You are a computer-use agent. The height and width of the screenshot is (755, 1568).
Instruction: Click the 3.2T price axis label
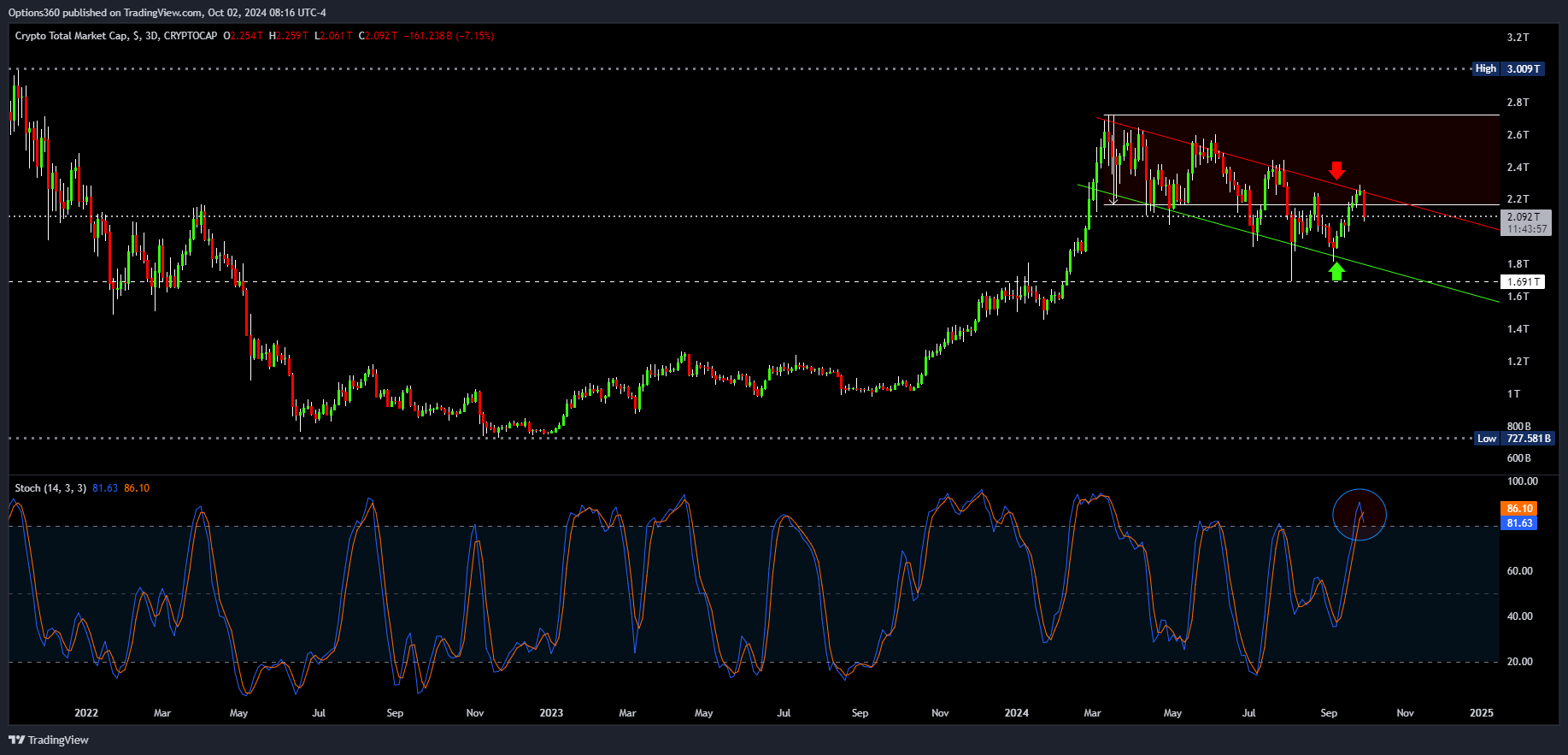[1518, 38]
